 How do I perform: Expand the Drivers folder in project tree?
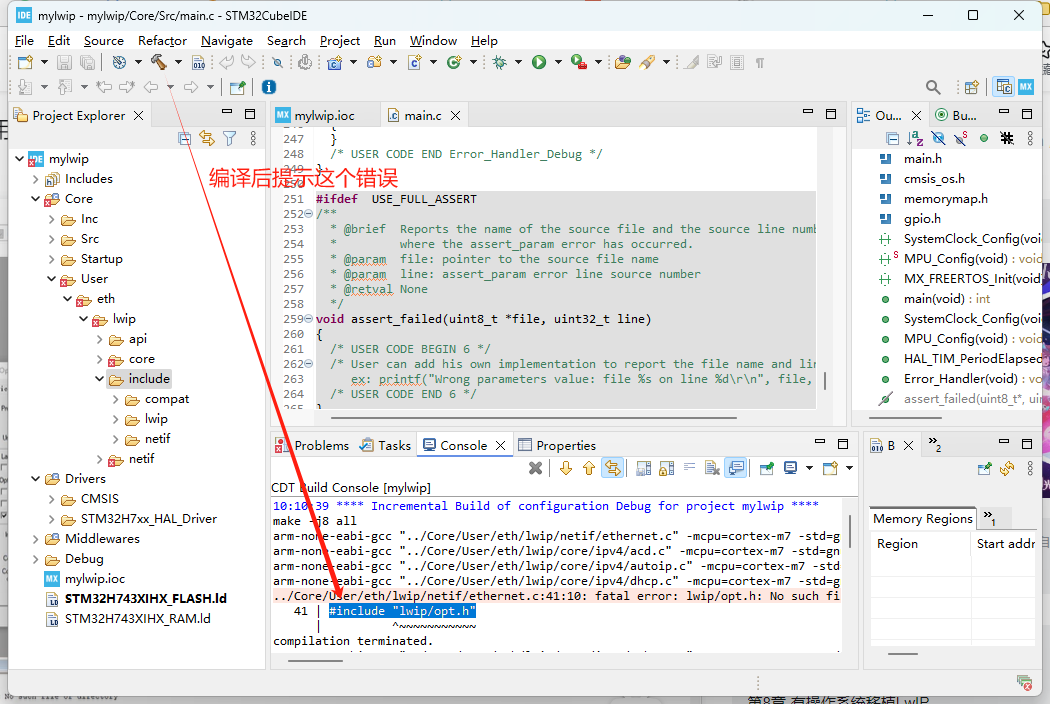tap(36, 479)
